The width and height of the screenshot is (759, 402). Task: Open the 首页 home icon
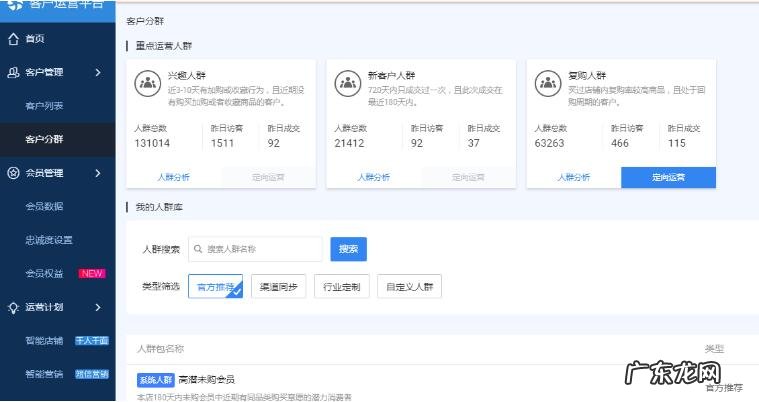(x=14, y=39)
